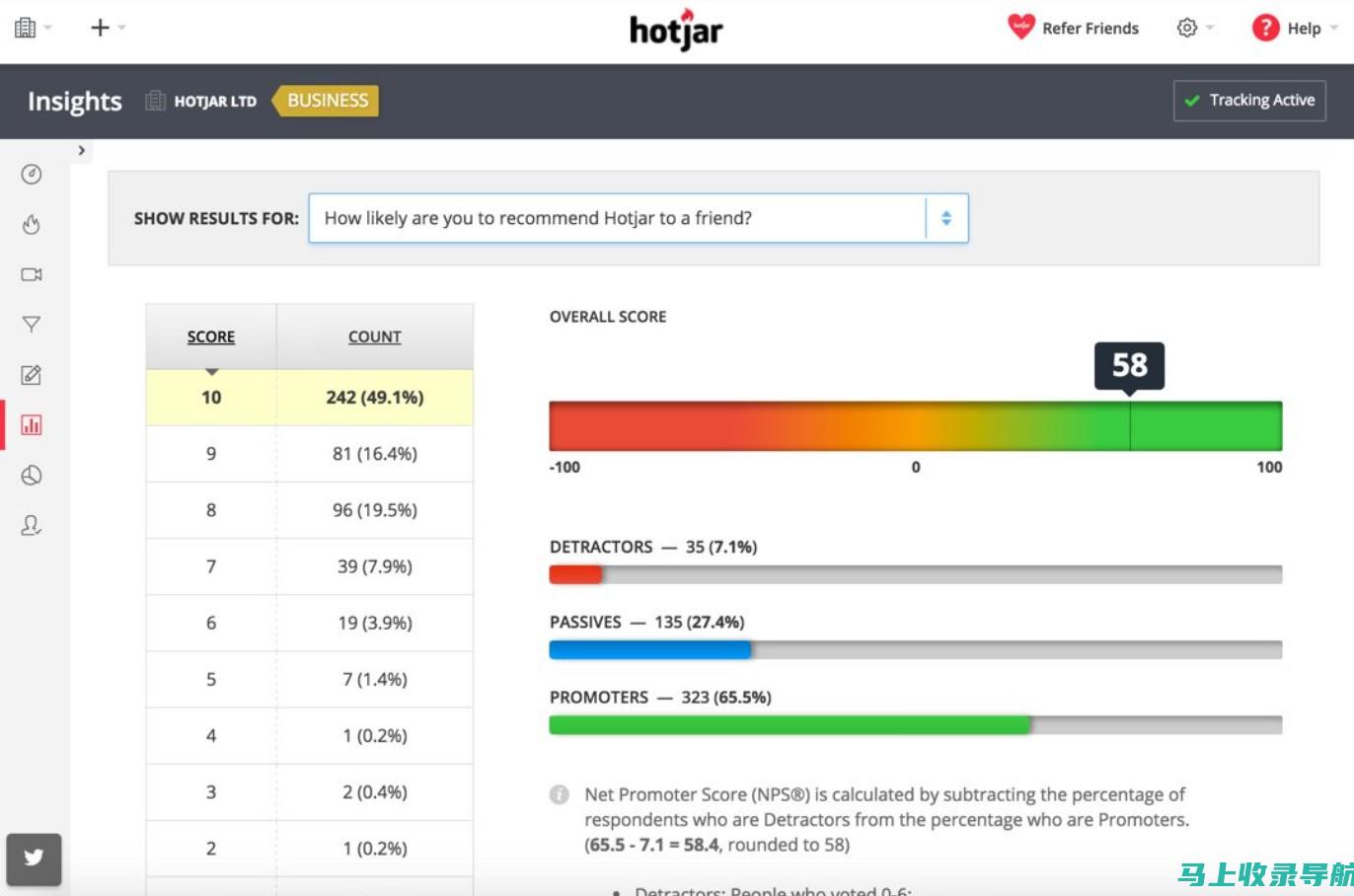Click the heart icon beside Refer Friends
This screenshot has width=1354, height=896.
click(x=1020, y=27)
